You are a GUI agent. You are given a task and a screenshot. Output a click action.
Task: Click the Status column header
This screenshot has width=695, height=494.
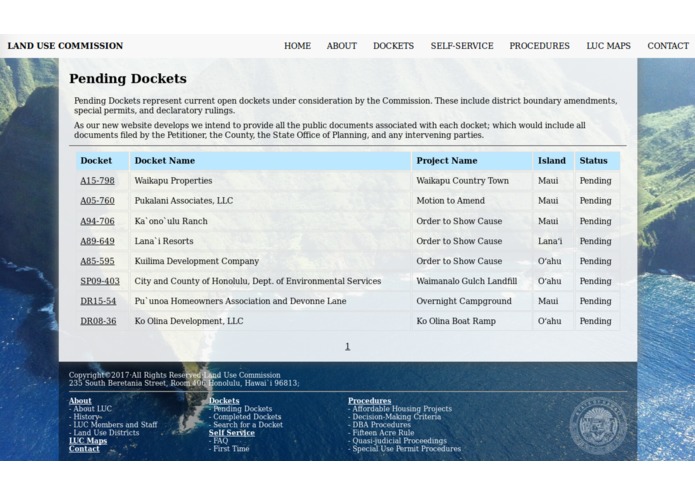pyautogui.click(x=597, y=161)
